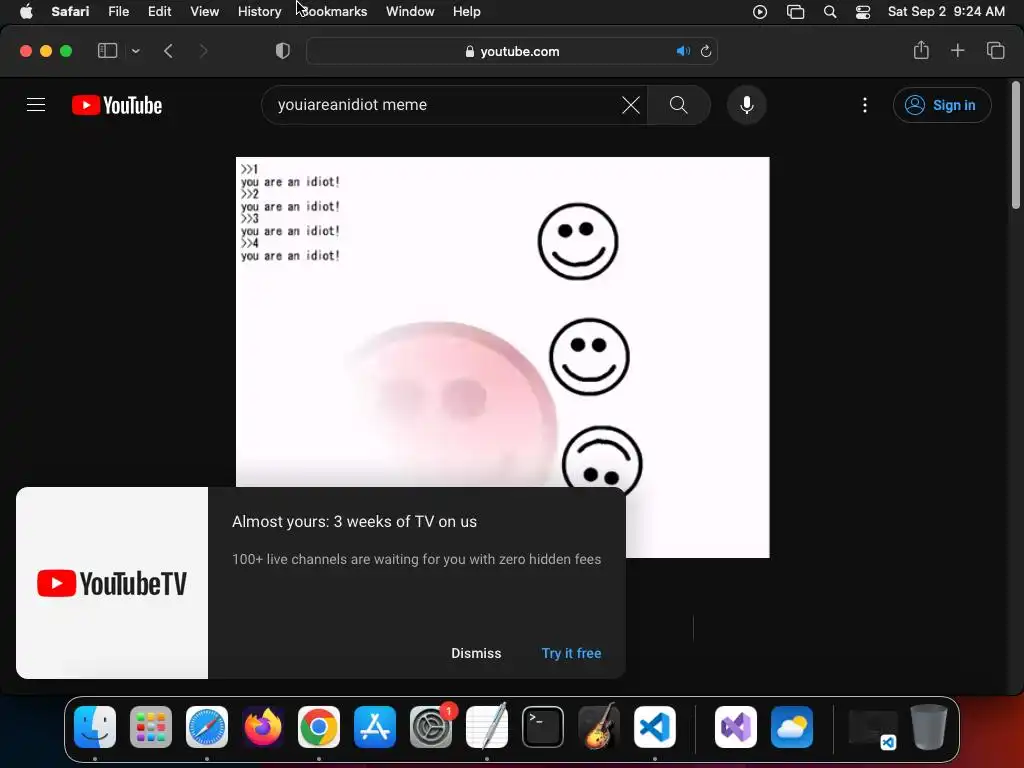The width and height of the screenshot is (1024, 768).
Task: Open the App Store from Dock
Action: (375, 727)
